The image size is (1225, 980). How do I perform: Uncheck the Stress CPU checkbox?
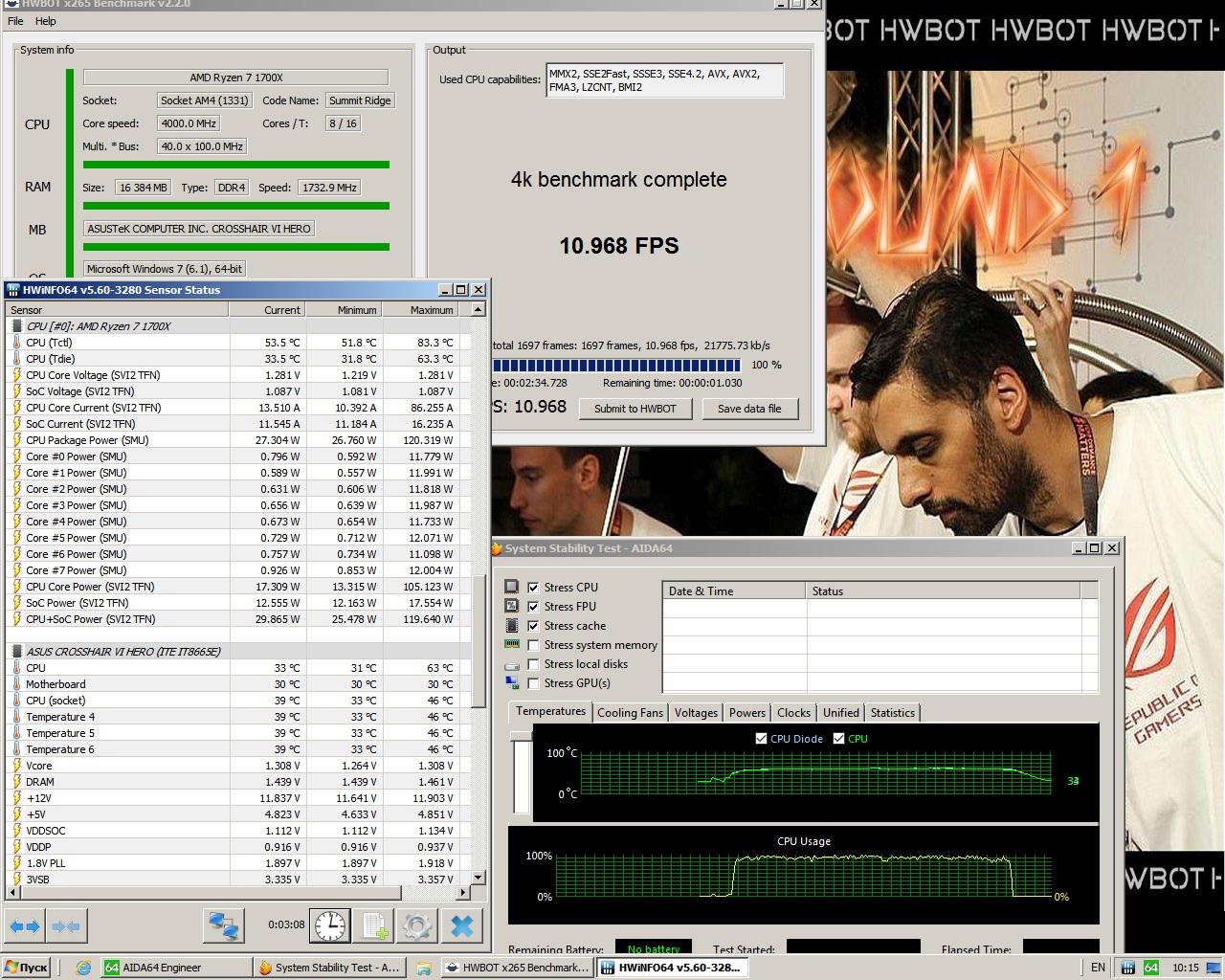pos(534,588)
